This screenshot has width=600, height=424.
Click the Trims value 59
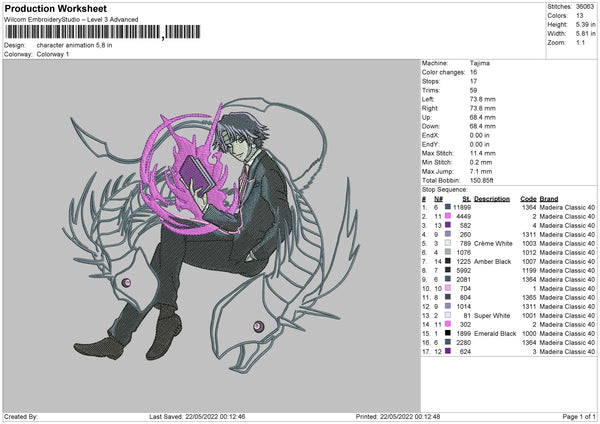click(473, 90)
